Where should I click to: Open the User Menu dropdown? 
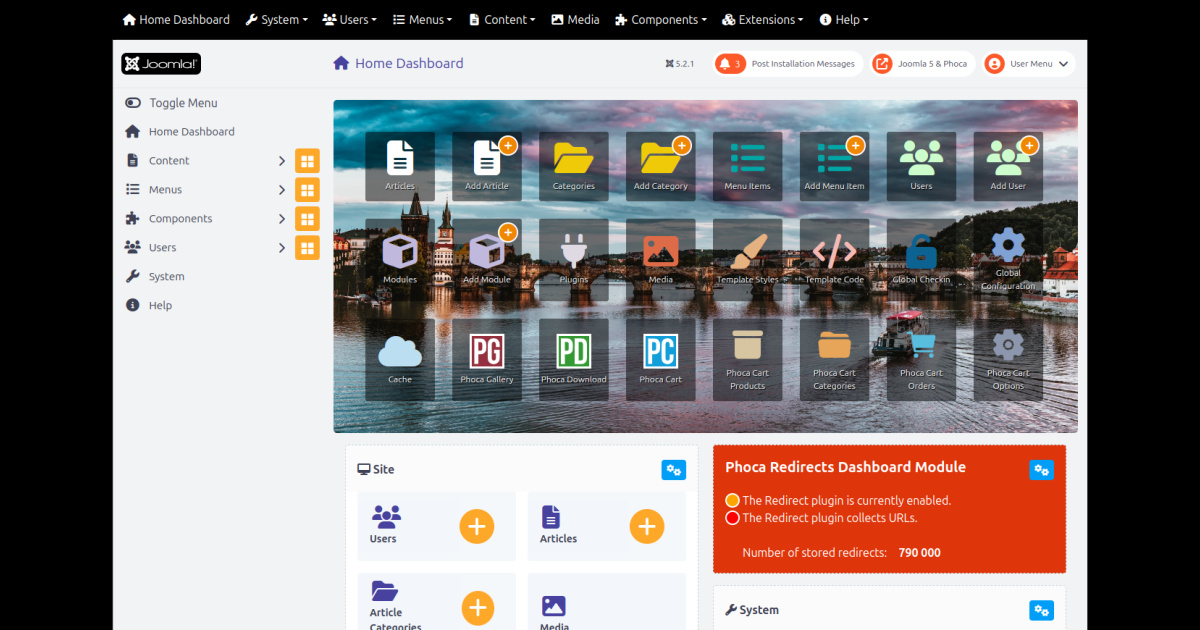tap(1029, 64)
